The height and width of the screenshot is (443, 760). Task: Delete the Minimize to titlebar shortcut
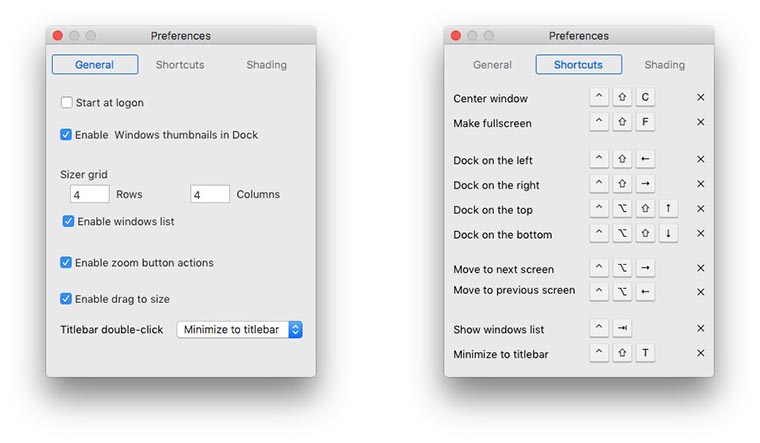(700, 354)
